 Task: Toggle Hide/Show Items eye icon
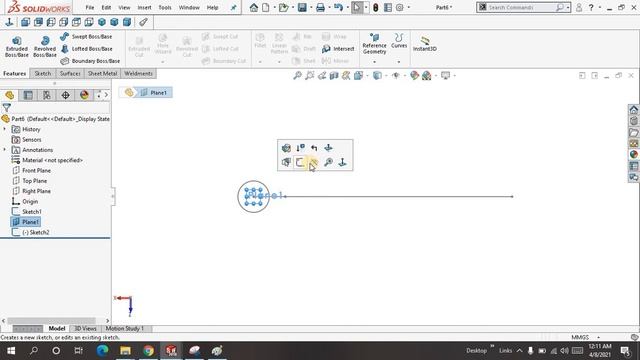click(396, 76)
